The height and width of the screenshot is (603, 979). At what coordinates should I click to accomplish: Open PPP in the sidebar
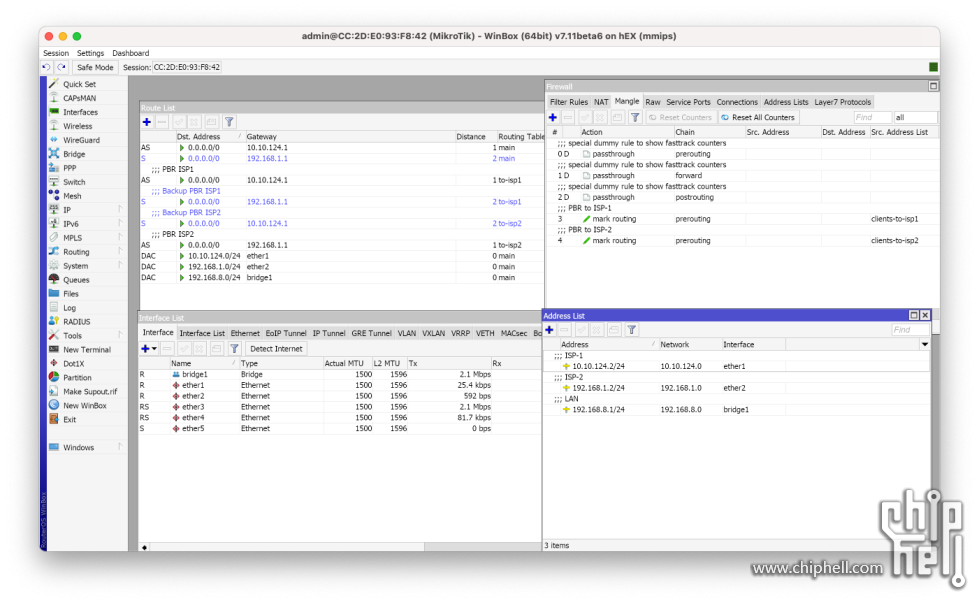tap(69, 168)
